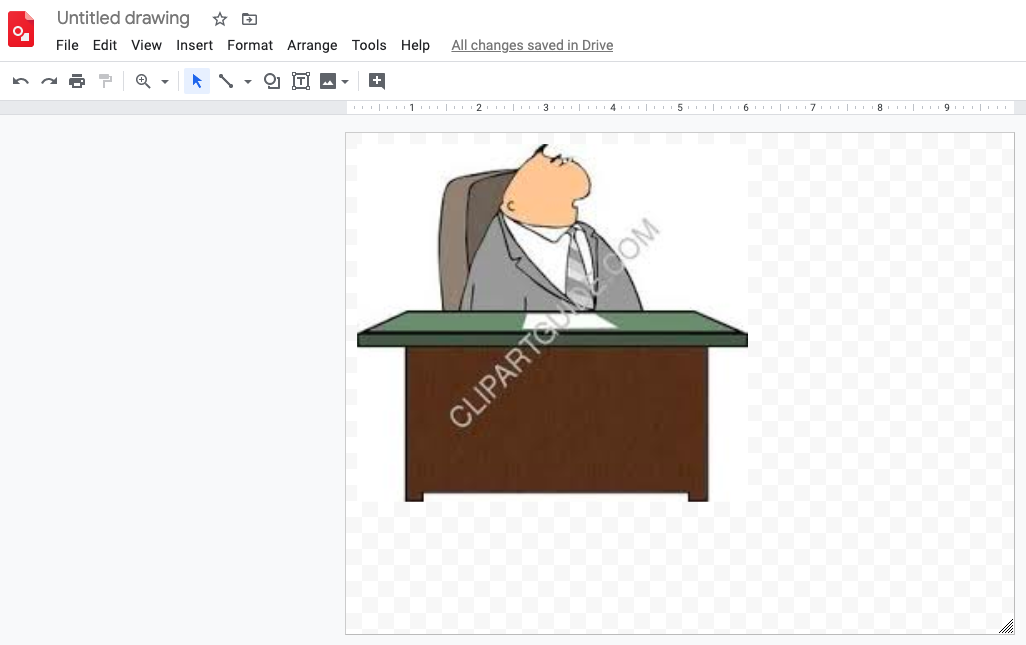
Task: Click the Untitled drawing title field
Action: pos(123,18)
